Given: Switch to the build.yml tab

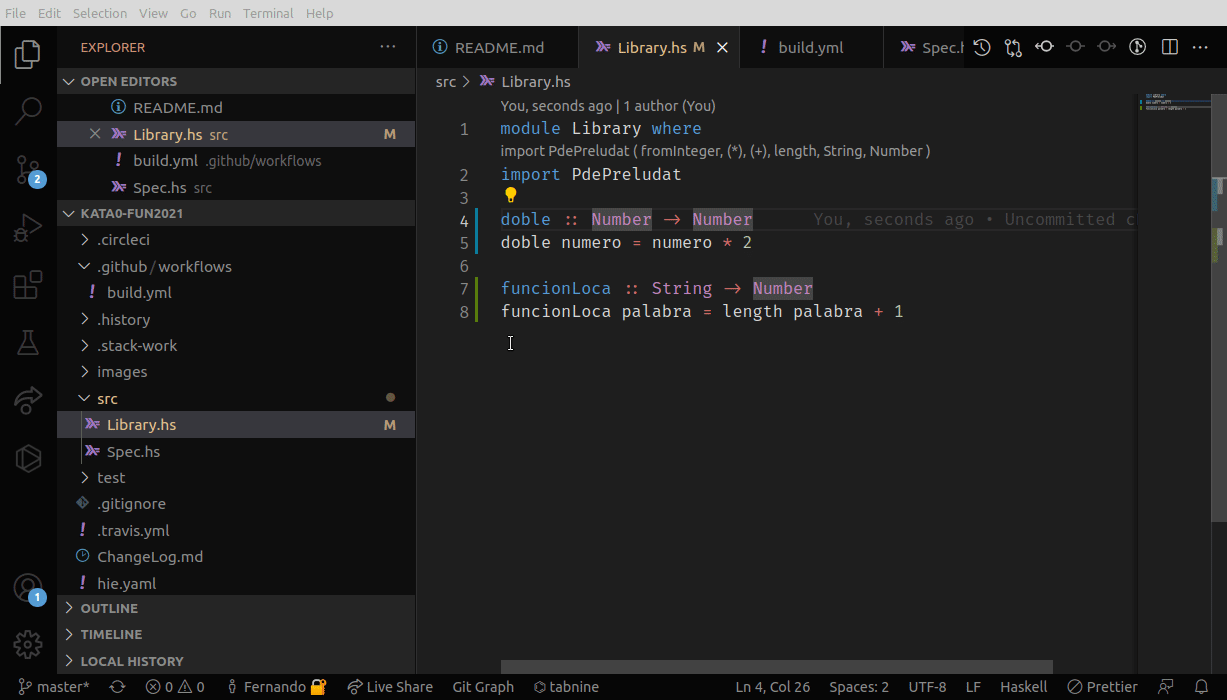Looking at the screenshot, I should coord(812,47).
